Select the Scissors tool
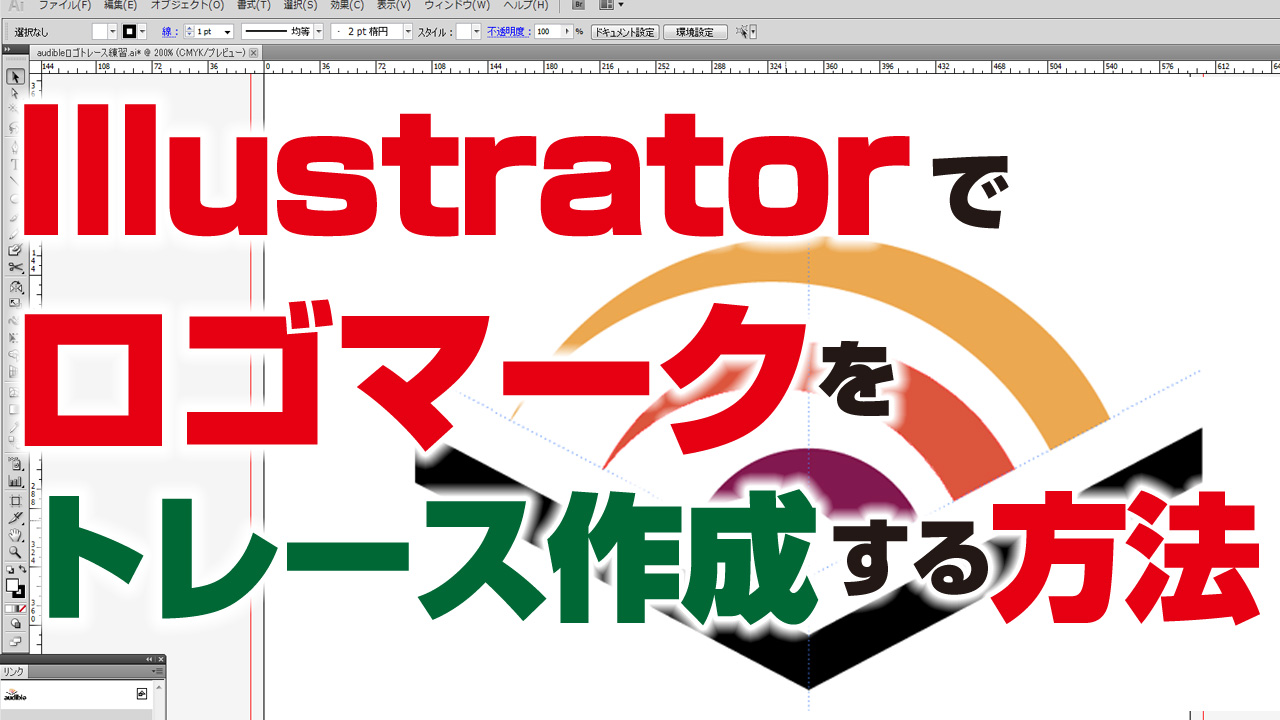Image resolution: width=1280 pixels, height=720 pixels. coord(15,267)
